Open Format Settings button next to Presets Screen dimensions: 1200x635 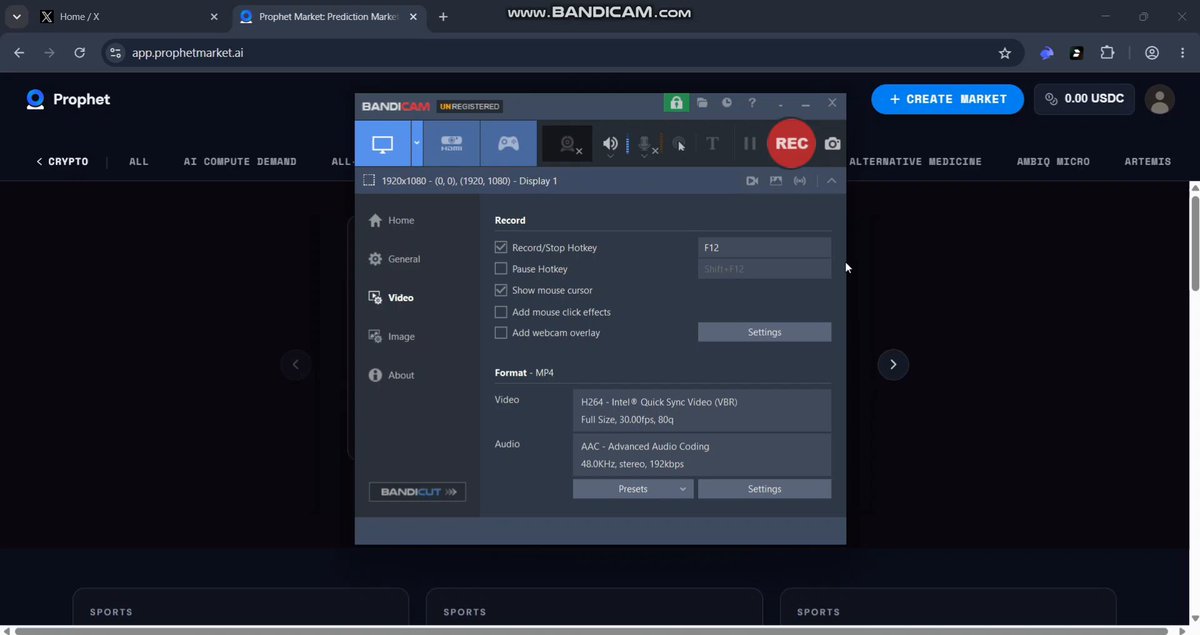pyautogui.click(x=764, y=489)
